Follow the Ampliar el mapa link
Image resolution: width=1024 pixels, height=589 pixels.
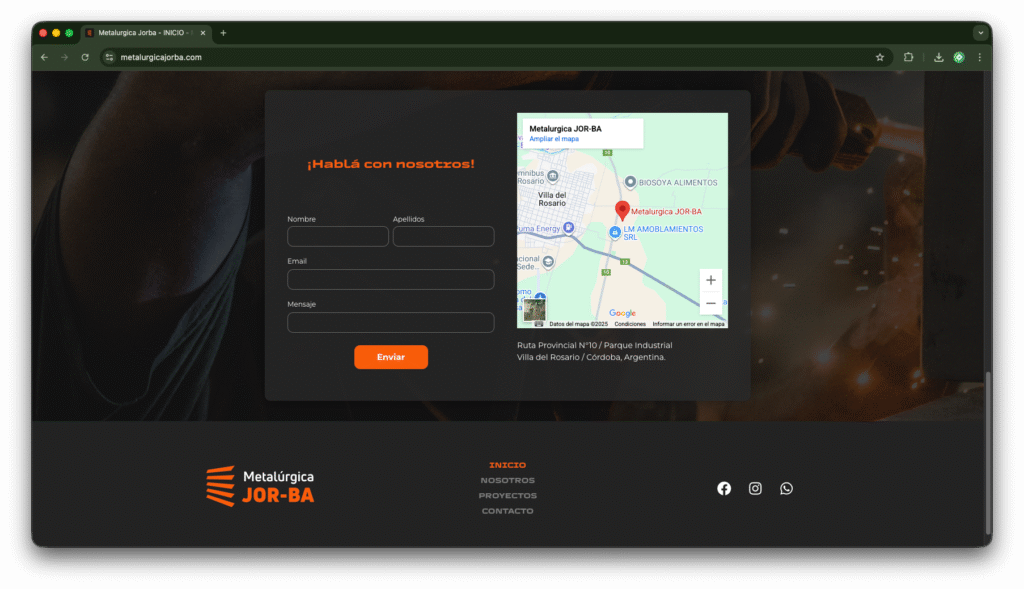[x=554, y=139]
